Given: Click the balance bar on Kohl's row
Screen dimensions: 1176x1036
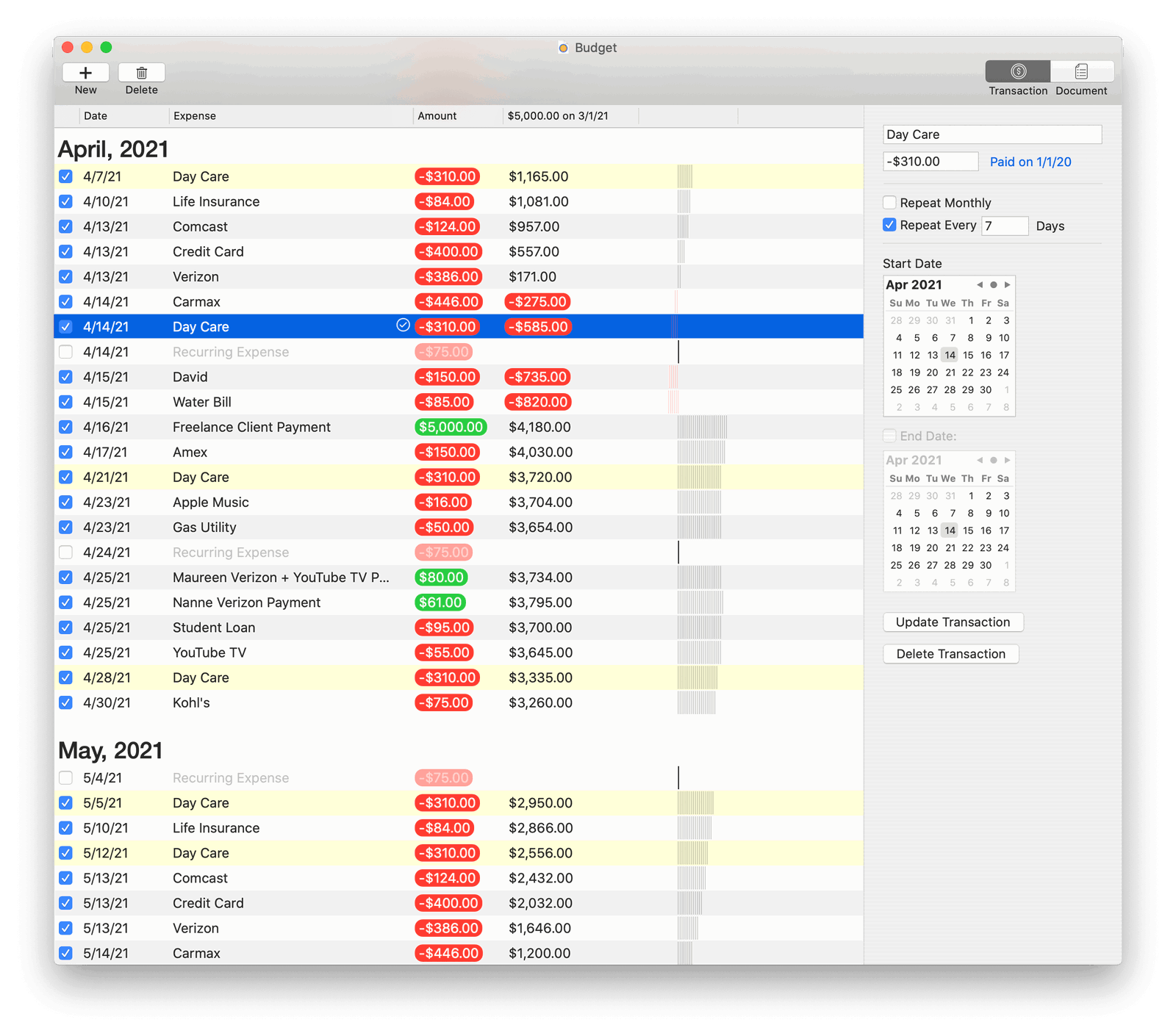Looking at the screenshot, I should coord(697,702).
